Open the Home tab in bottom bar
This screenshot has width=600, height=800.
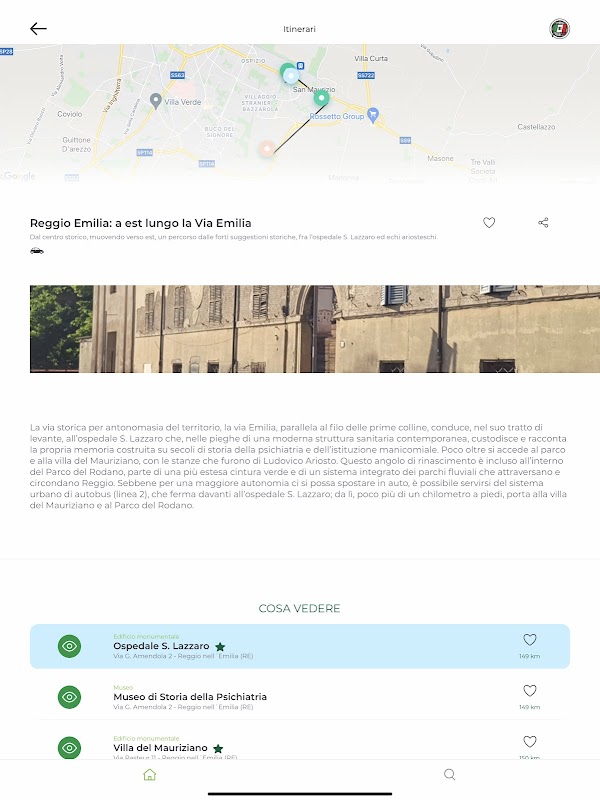pyautogui.click(x=149, y=774)
